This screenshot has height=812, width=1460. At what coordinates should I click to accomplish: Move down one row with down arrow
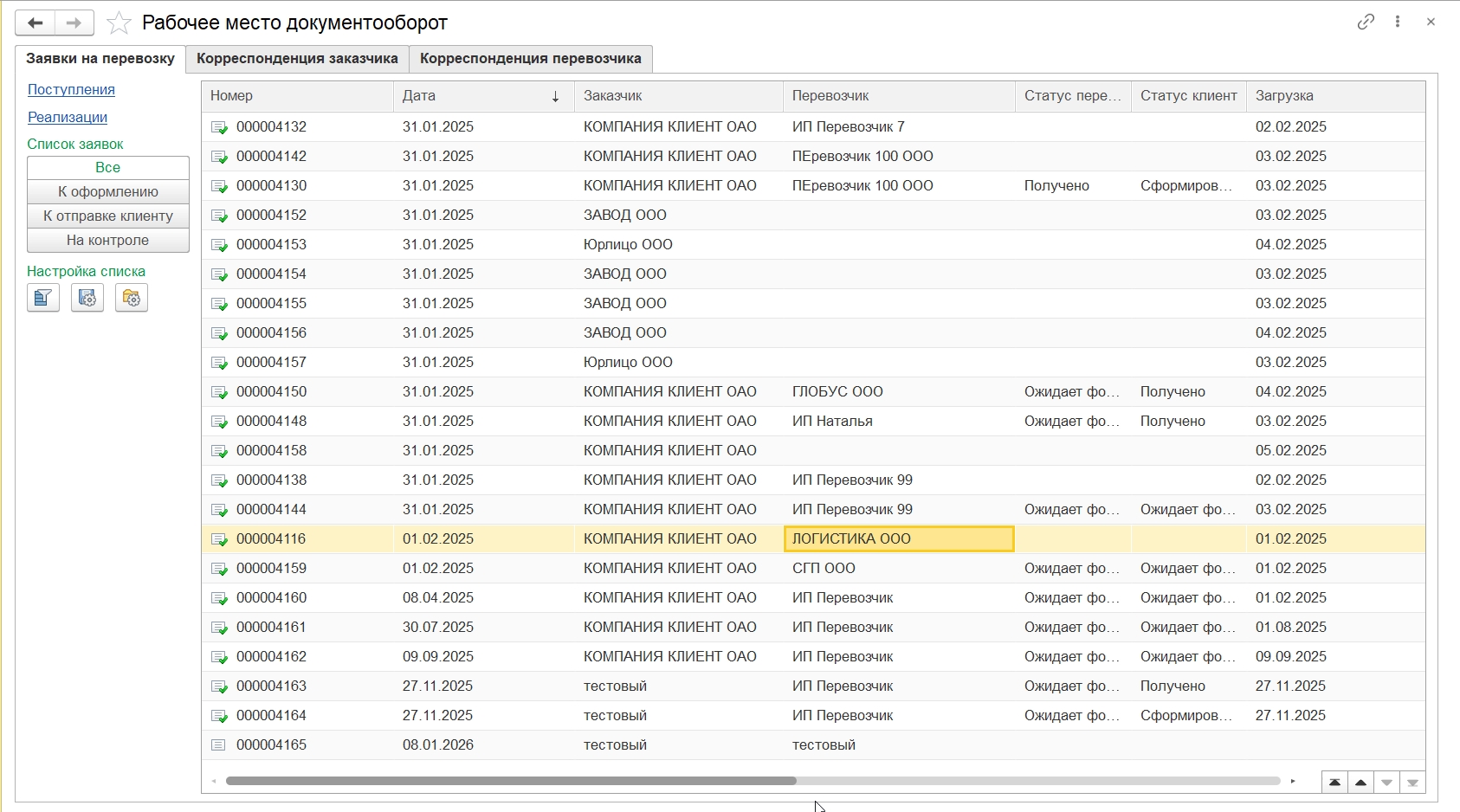[x=1386, y=783]
